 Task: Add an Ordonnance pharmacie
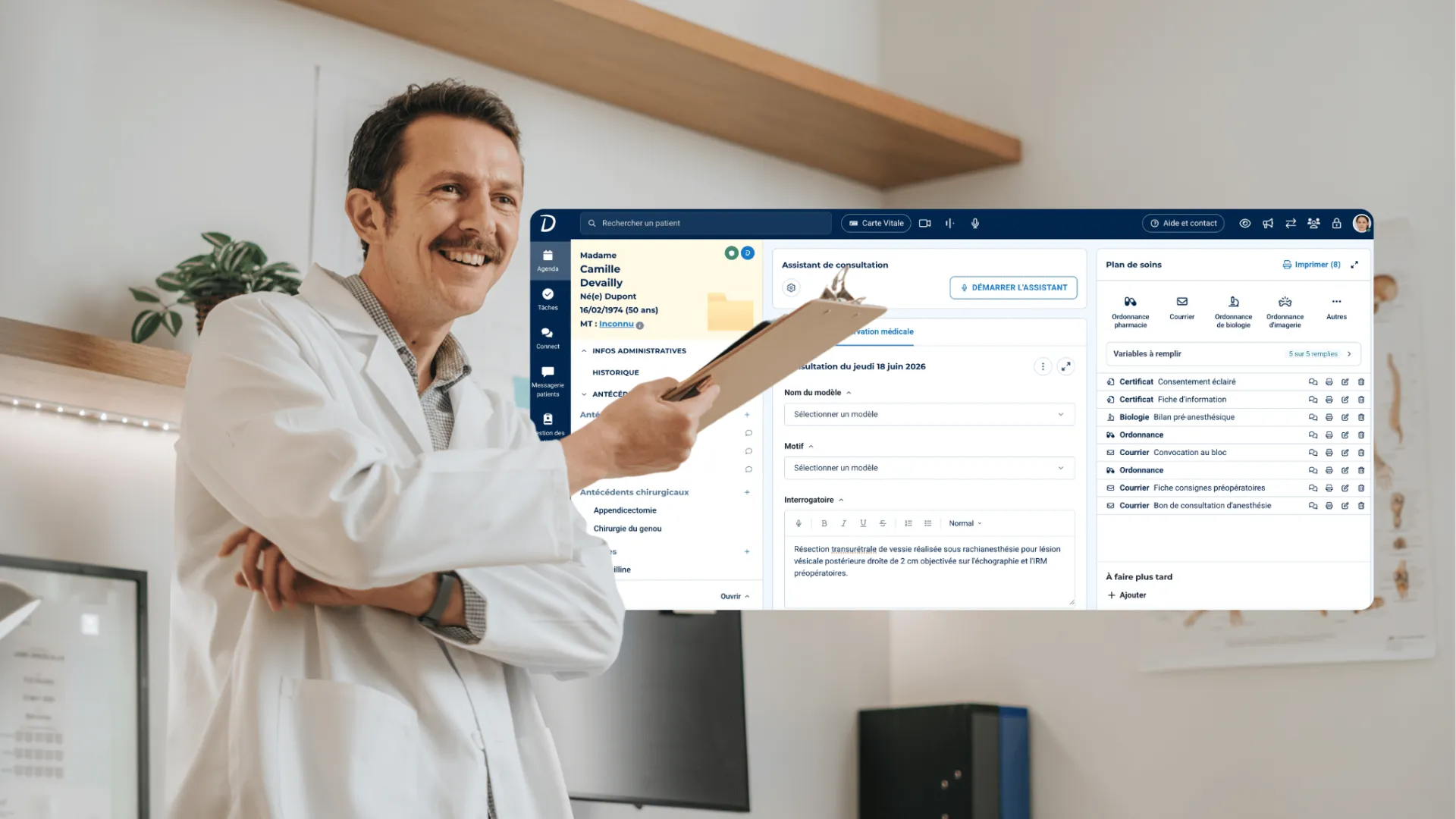pyautogui.click(x=1130, y=312)
